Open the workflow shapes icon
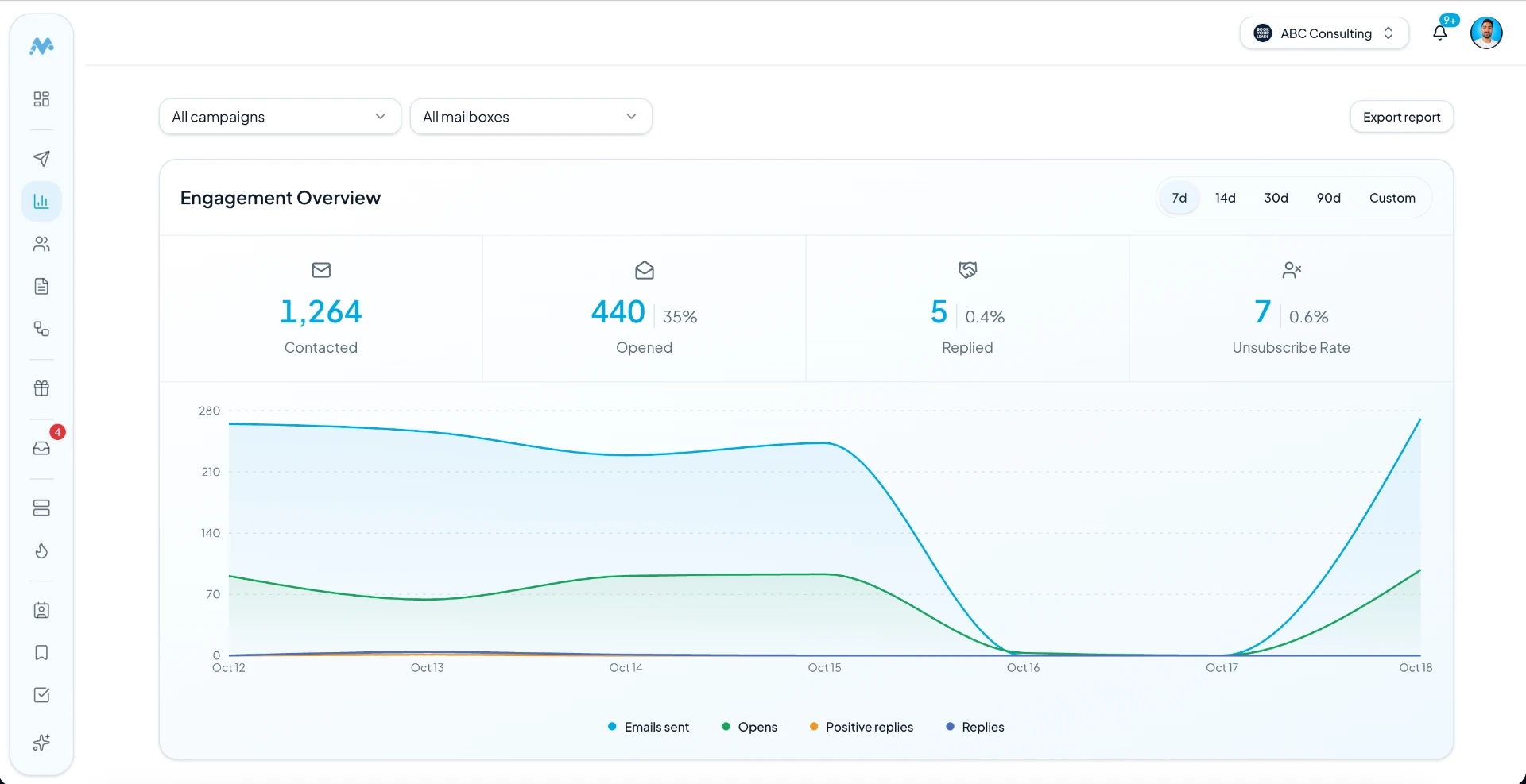 tap(41, 329)
